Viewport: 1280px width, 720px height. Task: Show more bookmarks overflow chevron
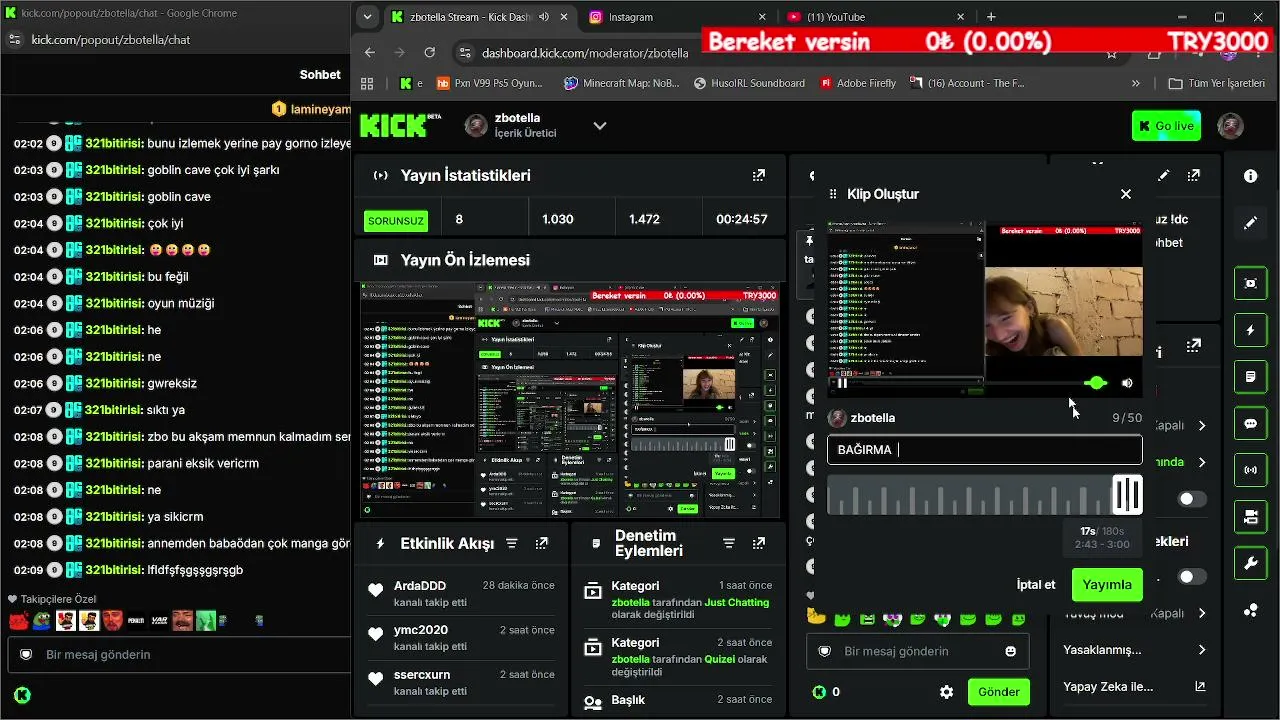click(1136, 83)
